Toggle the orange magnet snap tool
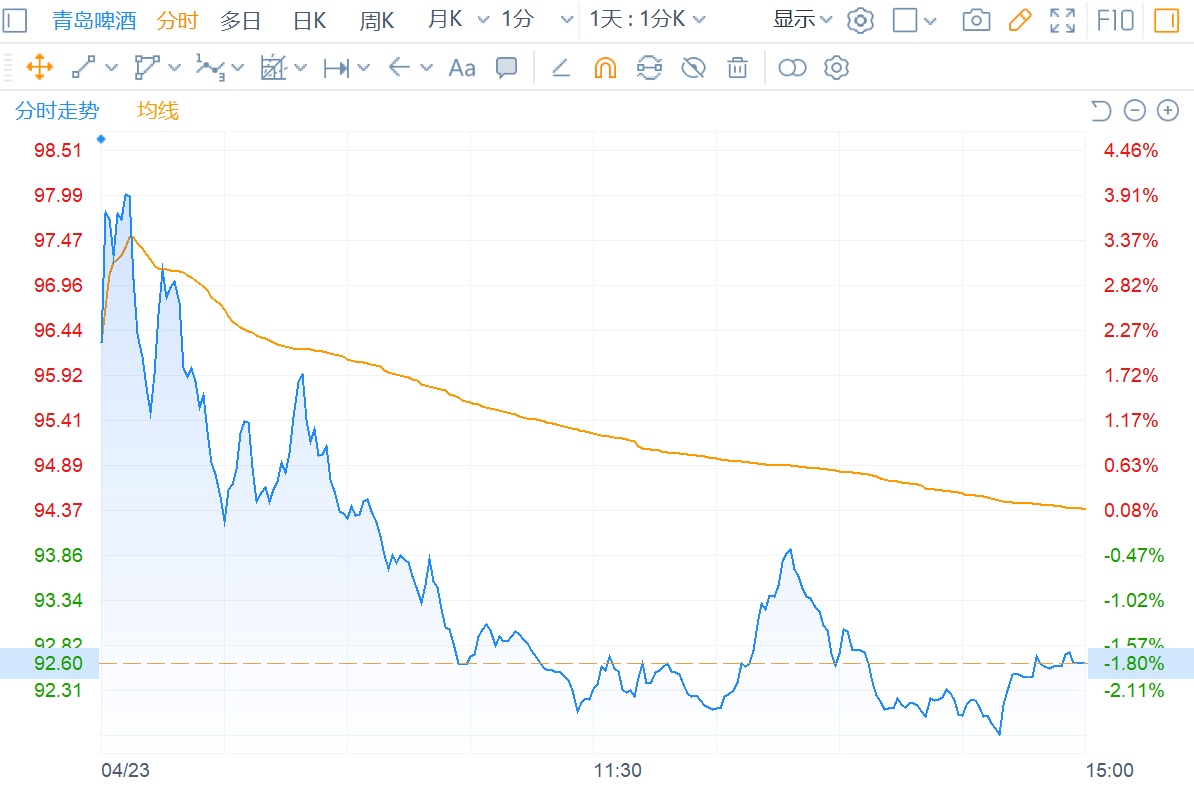Image resolution: width=1194 pixels, height=790 pixels. [605, 68]
